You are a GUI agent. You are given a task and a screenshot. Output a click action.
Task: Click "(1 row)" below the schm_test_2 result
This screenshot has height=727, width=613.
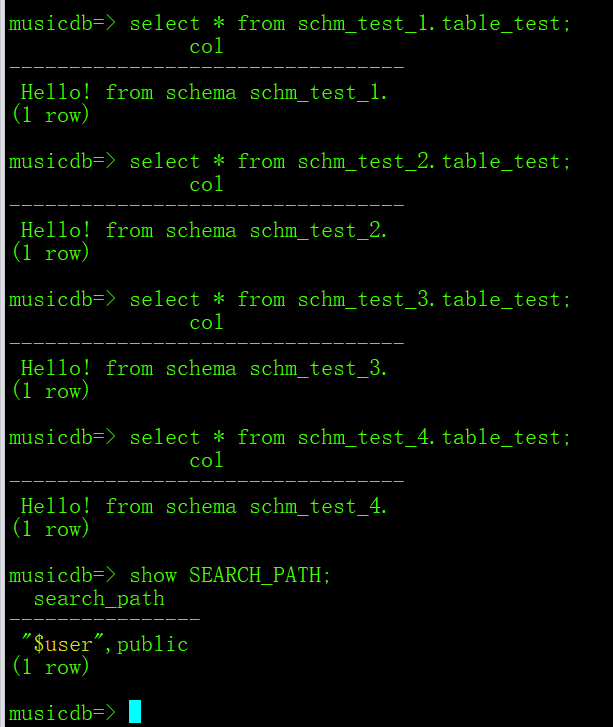tap(51, 253)
